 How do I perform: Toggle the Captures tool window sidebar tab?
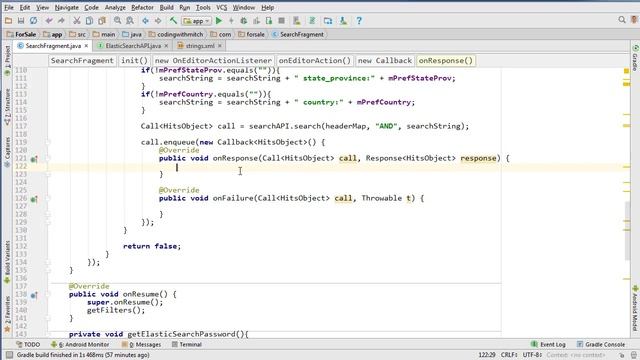7,152
